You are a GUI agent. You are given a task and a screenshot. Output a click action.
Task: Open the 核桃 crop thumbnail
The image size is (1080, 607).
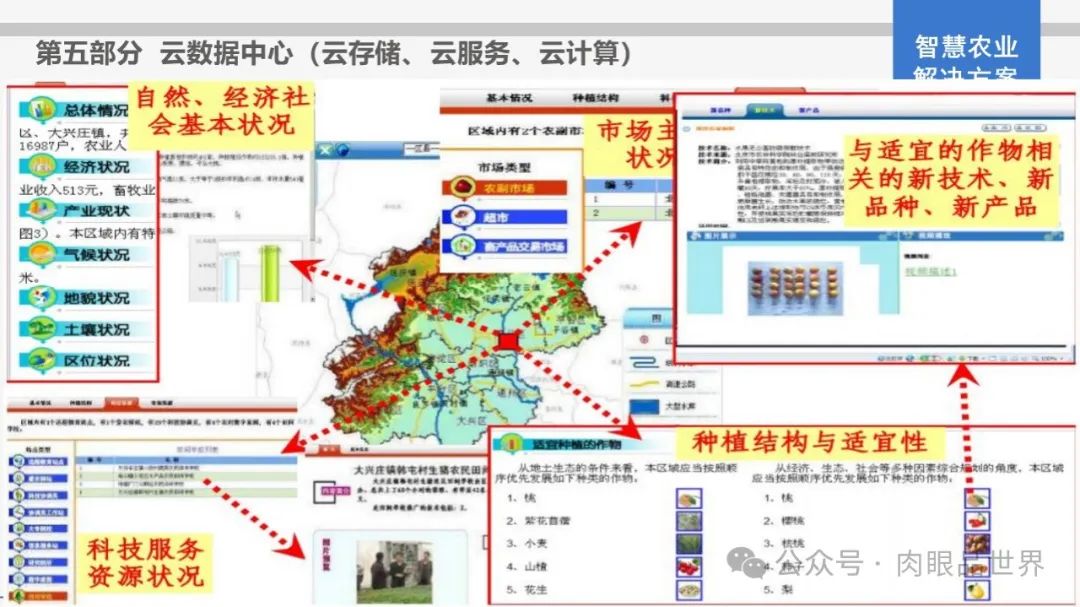click(x=977, y=544)
